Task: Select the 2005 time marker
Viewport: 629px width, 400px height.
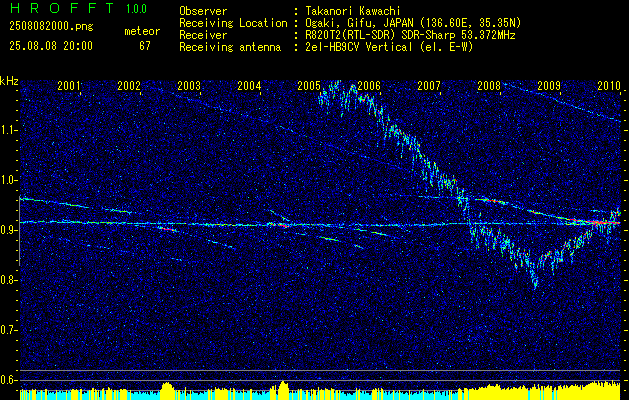Action: point(309,85)
